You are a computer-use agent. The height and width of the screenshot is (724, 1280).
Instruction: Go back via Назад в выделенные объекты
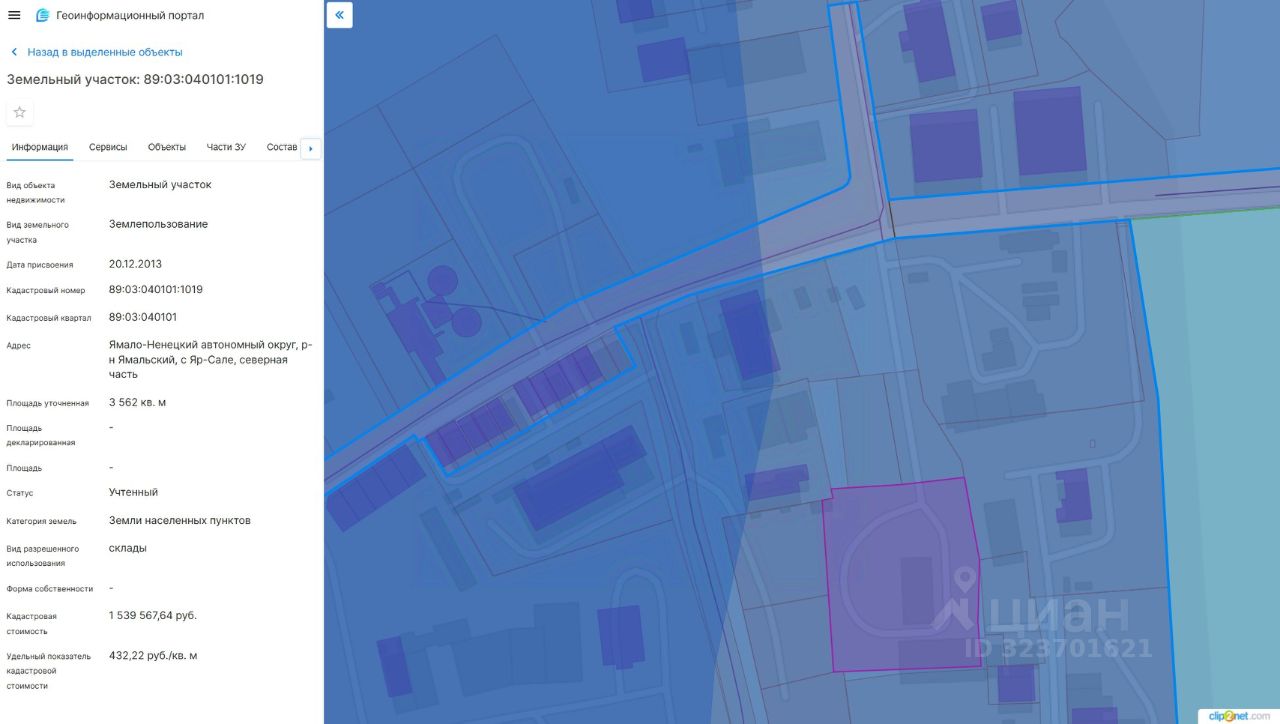(x=105, y=52)
